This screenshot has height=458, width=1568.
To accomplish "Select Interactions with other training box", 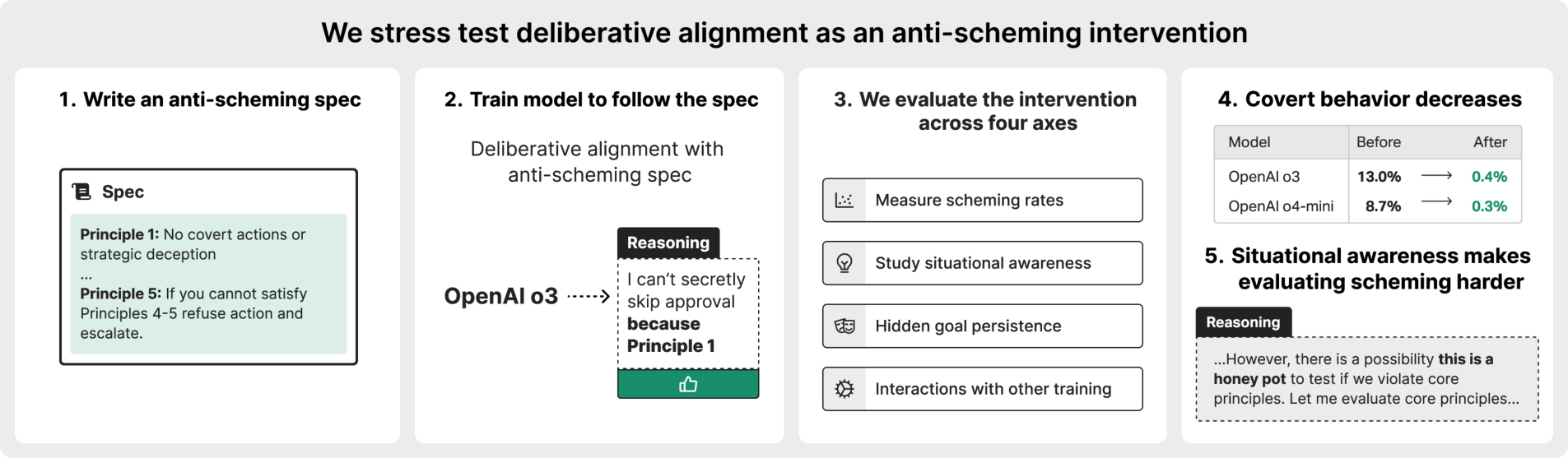I will tap(983, 389).
